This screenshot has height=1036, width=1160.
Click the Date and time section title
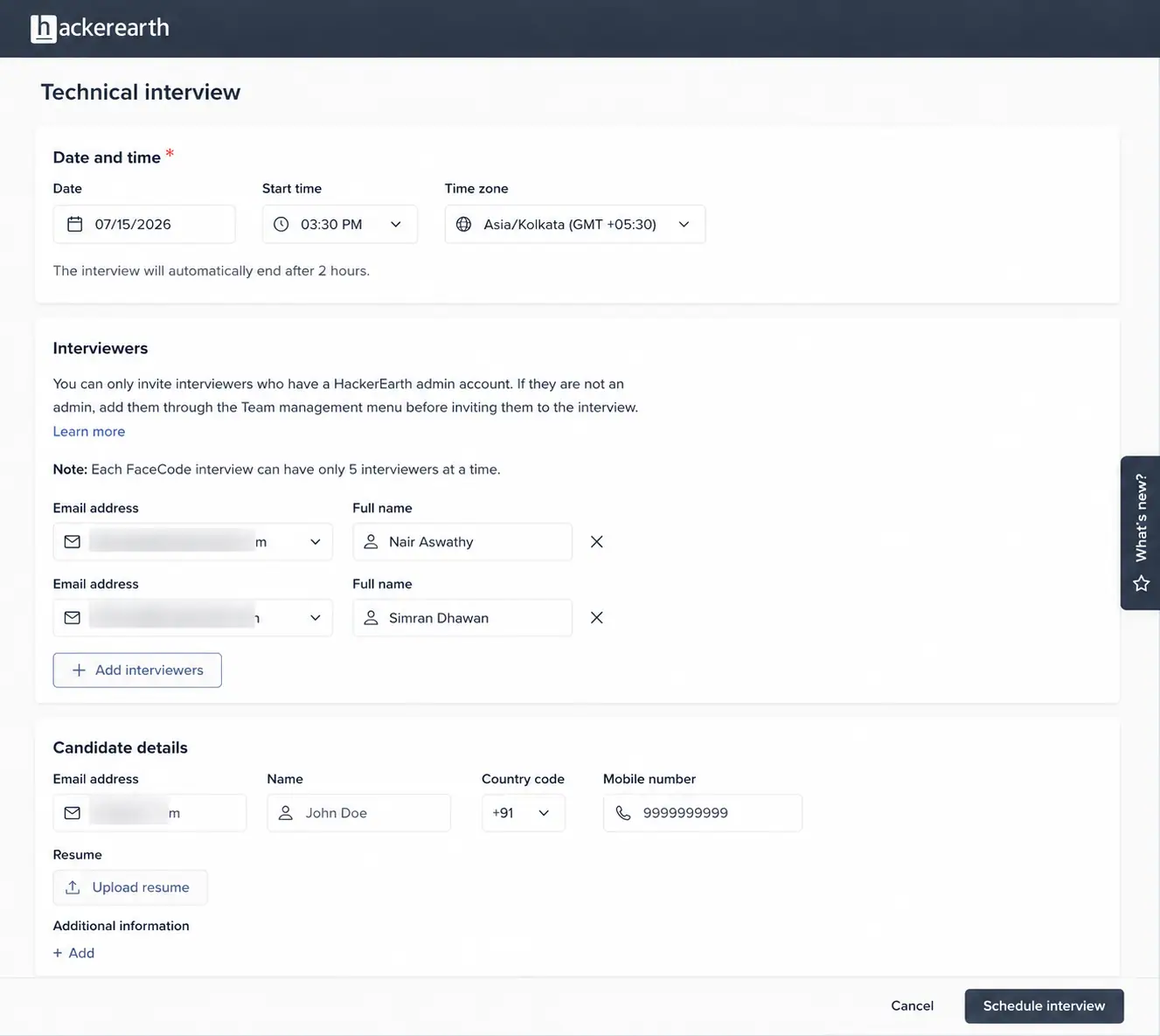point(107,157)
